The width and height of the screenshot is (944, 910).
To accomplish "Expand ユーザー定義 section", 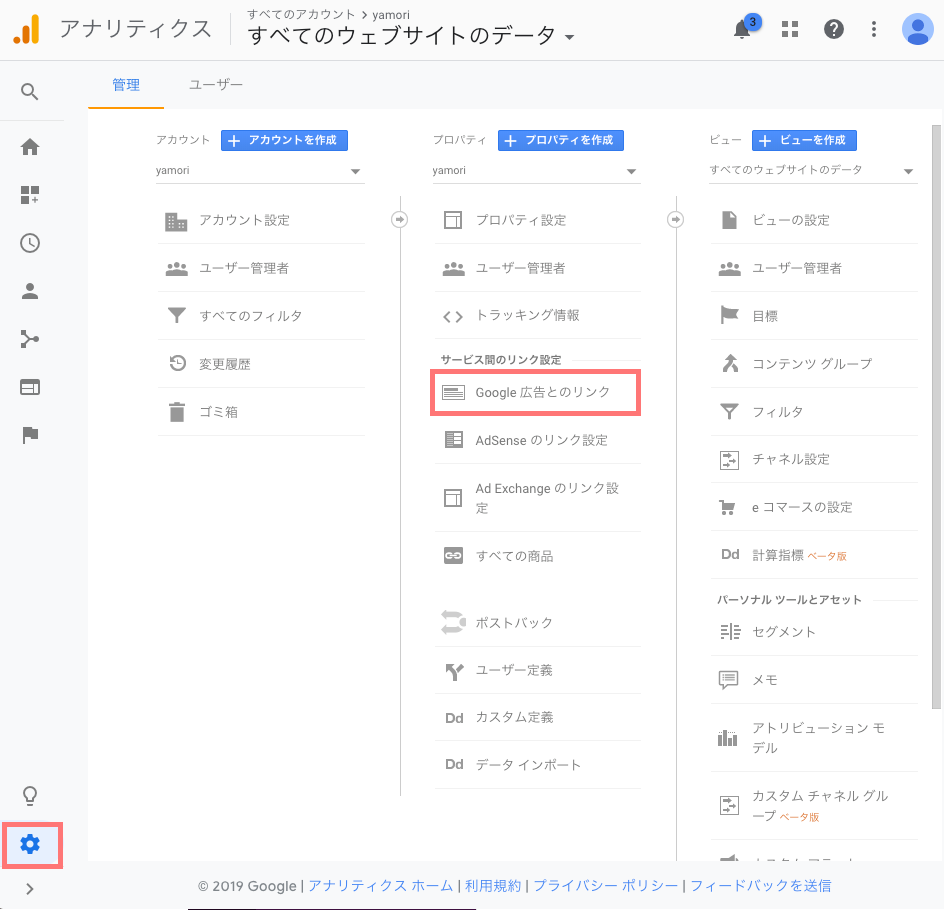I will [537, 670].
